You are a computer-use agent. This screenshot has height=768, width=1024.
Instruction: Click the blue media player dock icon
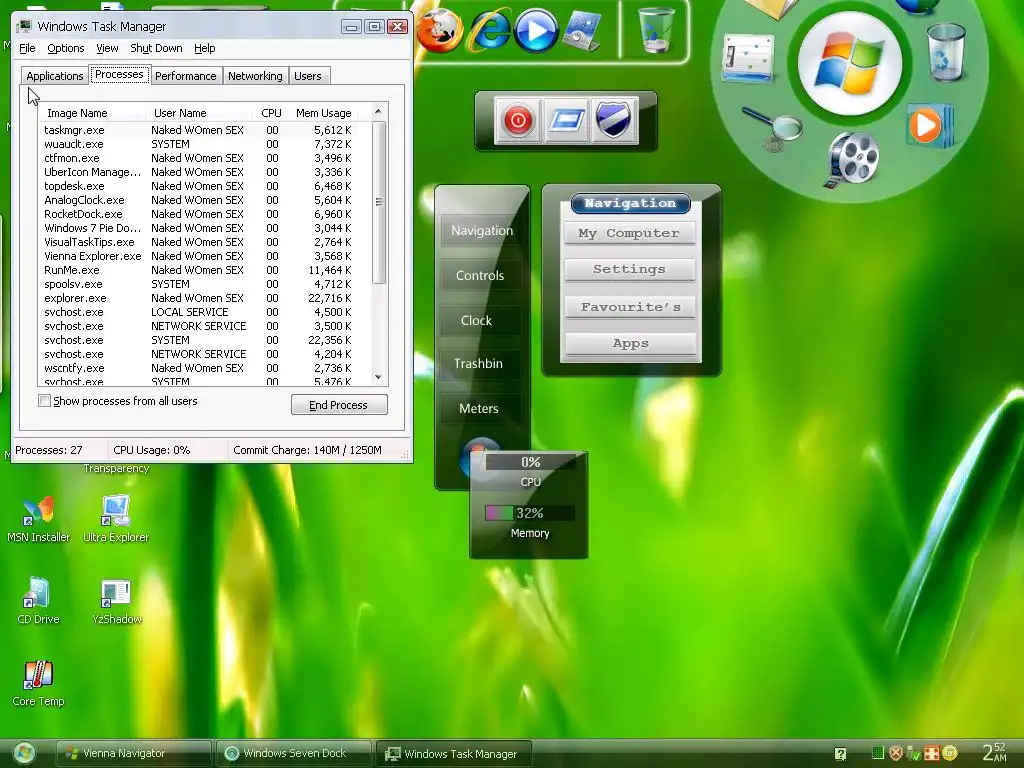[536, 30]
